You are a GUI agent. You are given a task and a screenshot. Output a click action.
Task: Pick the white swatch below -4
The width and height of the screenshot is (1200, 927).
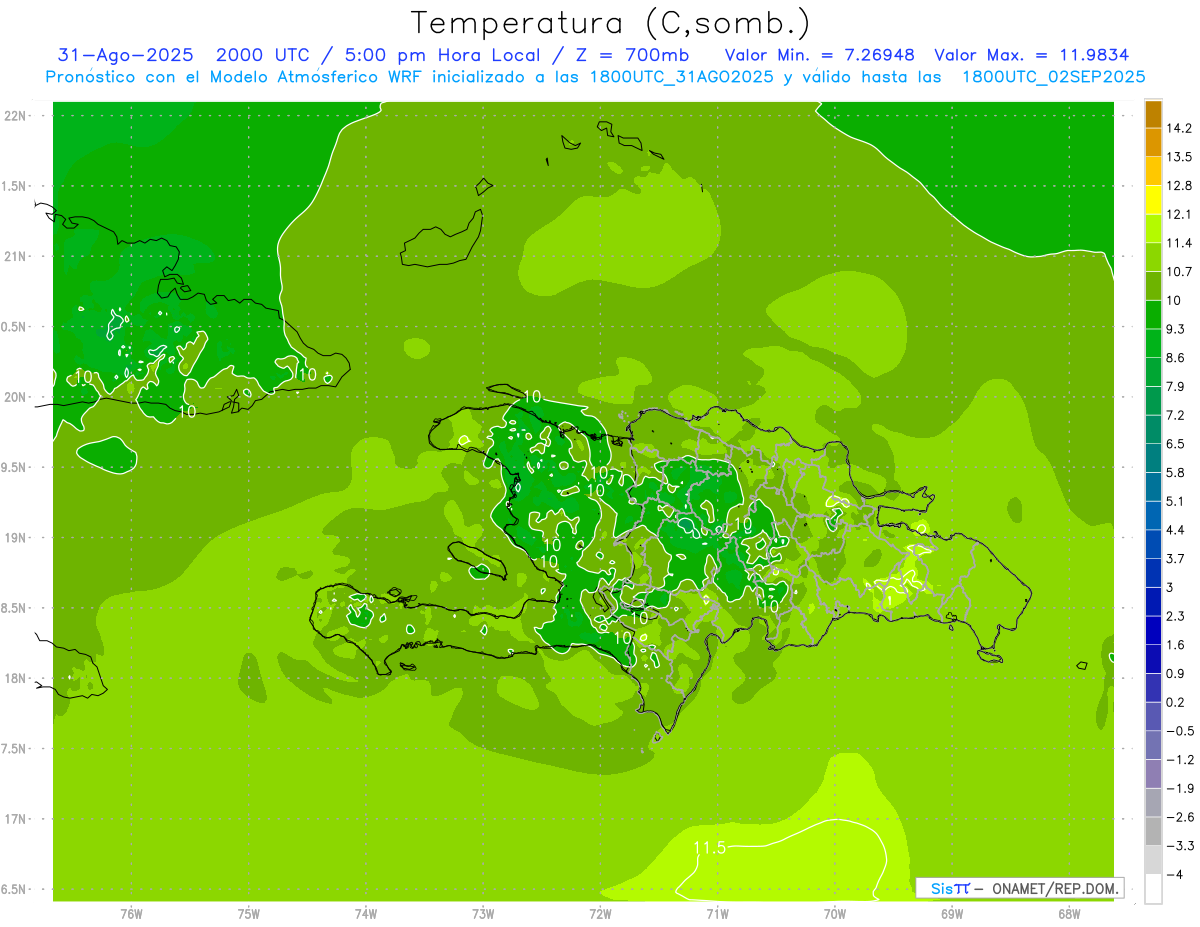[x=1153, y=889]
